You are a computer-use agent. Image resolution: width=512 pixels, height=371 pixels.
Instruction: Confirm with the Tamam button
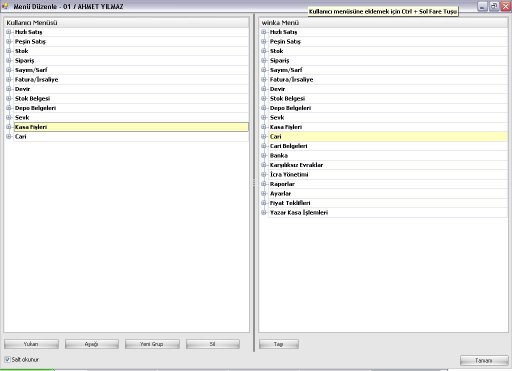pos(484,360)
